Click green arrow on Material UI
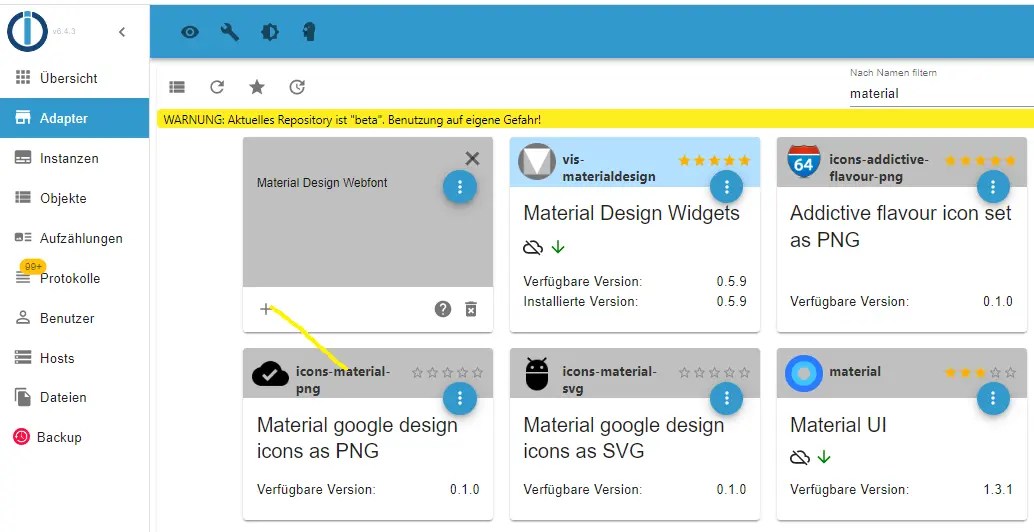The width and height of the screenshot is (1034, 532). coord(824,457)
